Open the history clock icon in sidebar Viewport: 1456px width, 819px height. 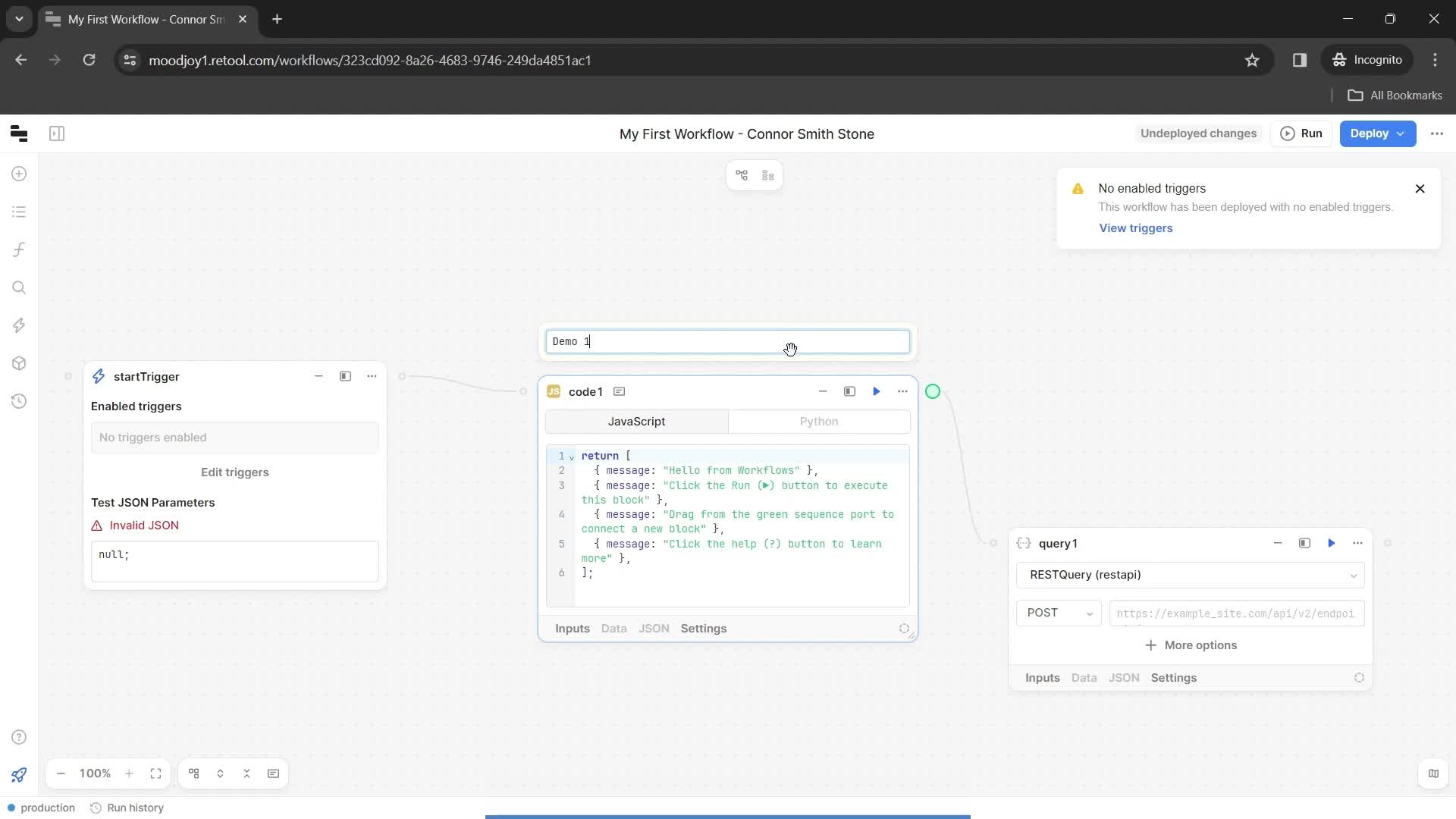point(19,401)
